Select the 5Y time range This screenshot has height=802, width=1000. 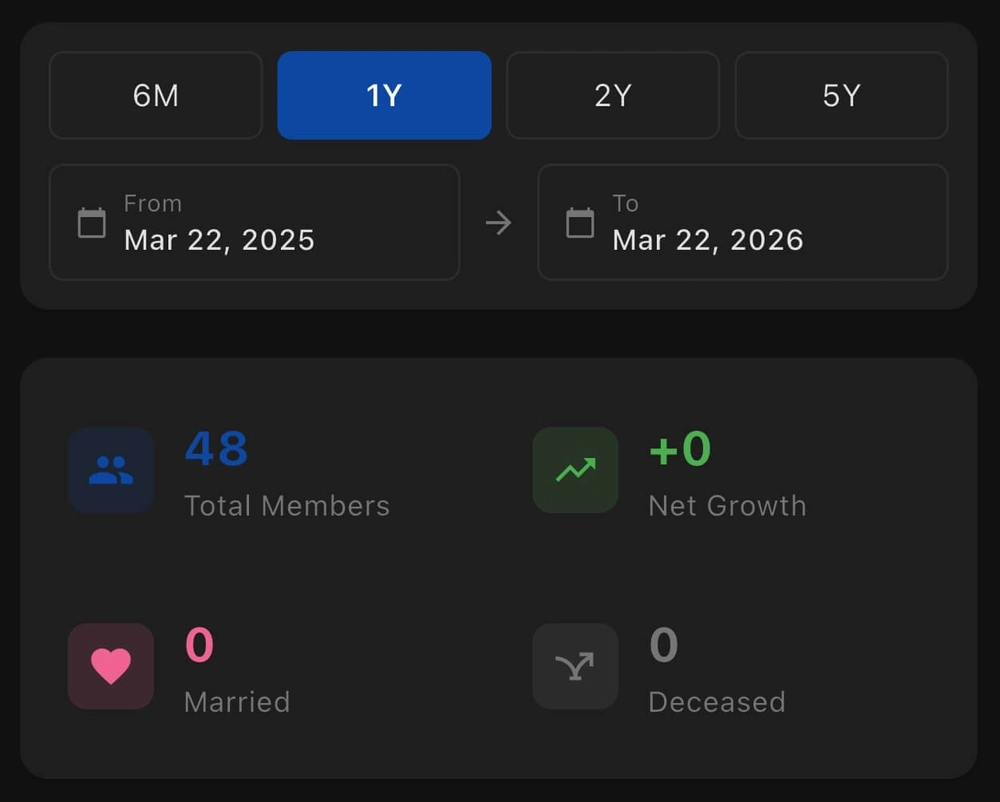coord(841,95)
